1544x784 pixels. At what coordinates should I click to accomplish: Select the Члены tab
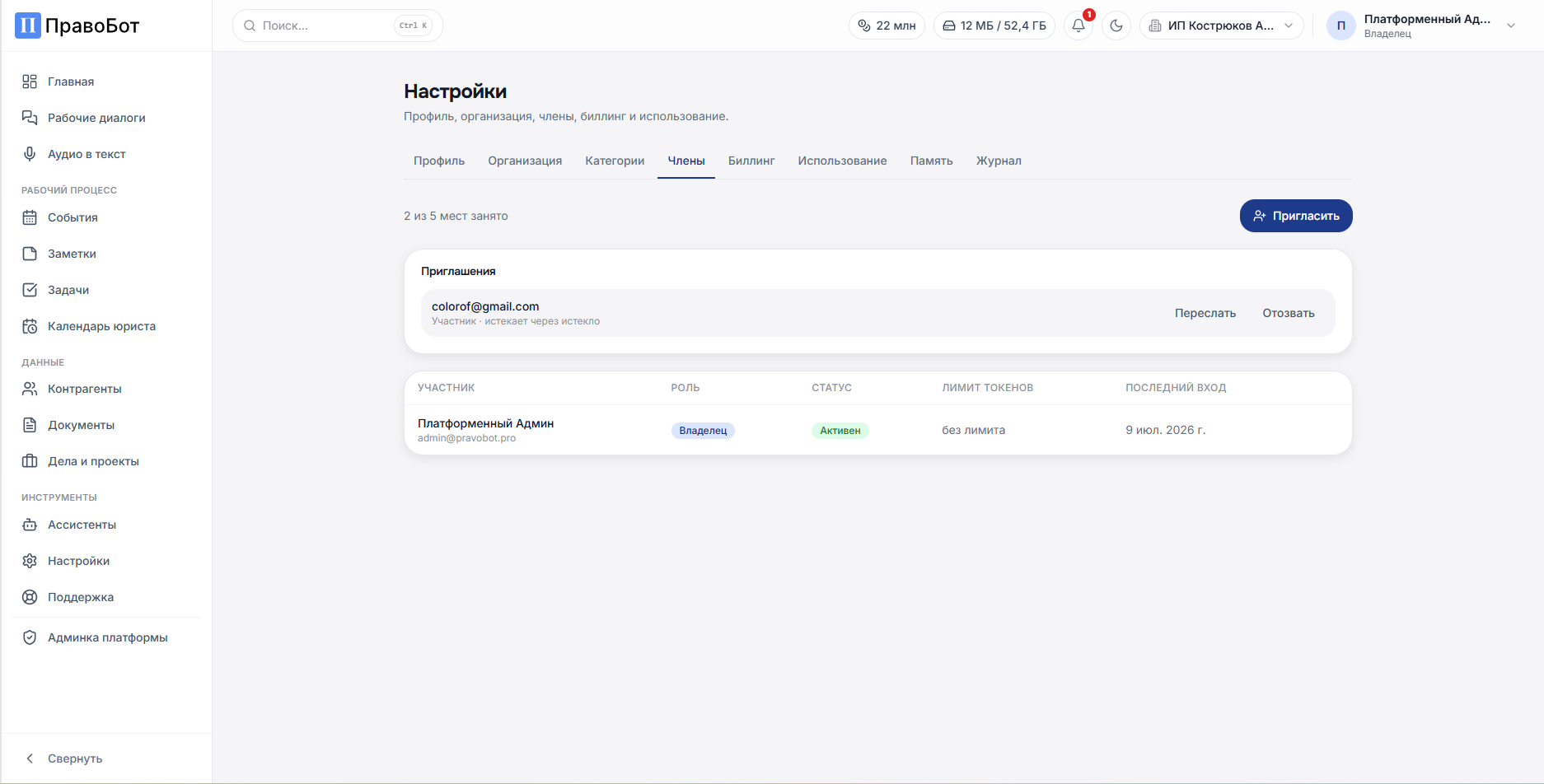(686, 161)
